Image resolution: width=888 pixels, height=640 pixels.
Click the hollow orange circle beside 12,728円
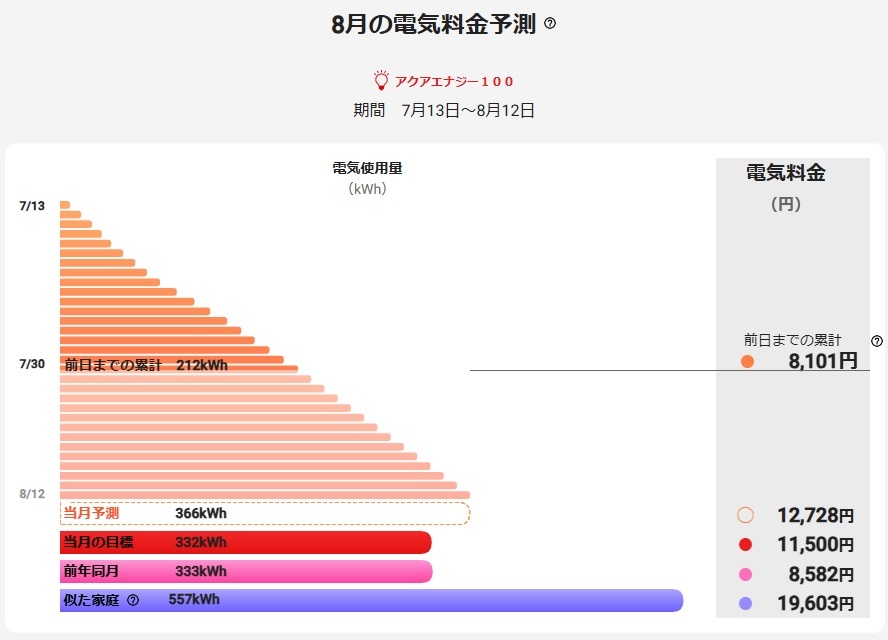tap(745, 516)
